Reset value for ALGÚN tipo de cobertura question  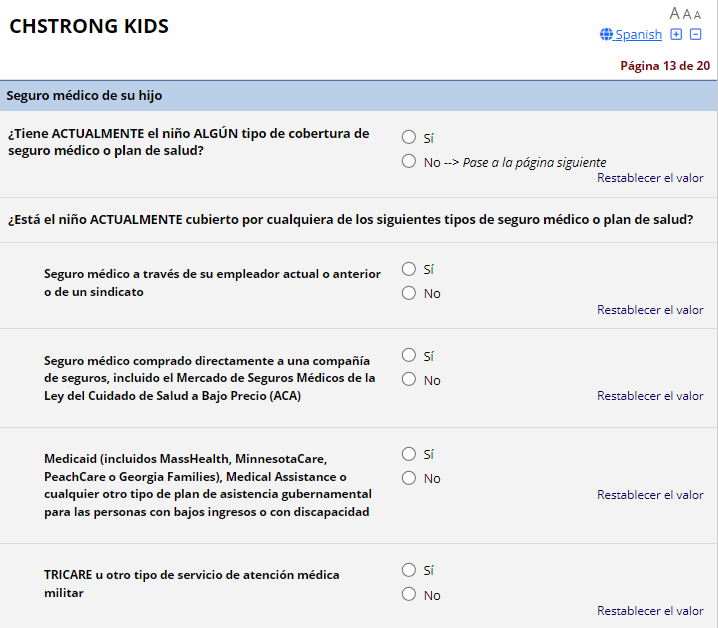coord(650,178)
